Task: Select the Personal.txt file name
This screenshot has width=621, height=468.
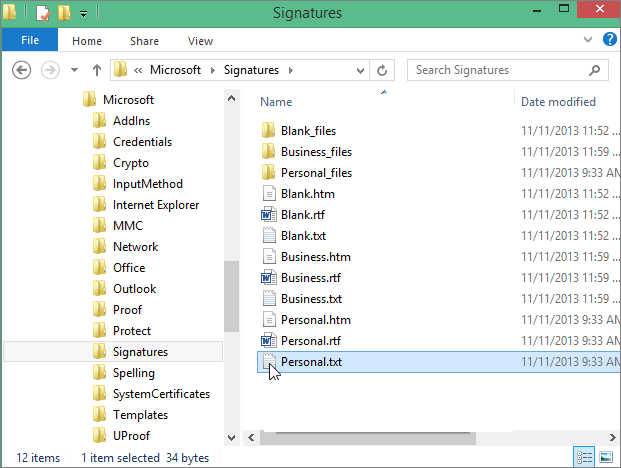Action: pos(311,361)
